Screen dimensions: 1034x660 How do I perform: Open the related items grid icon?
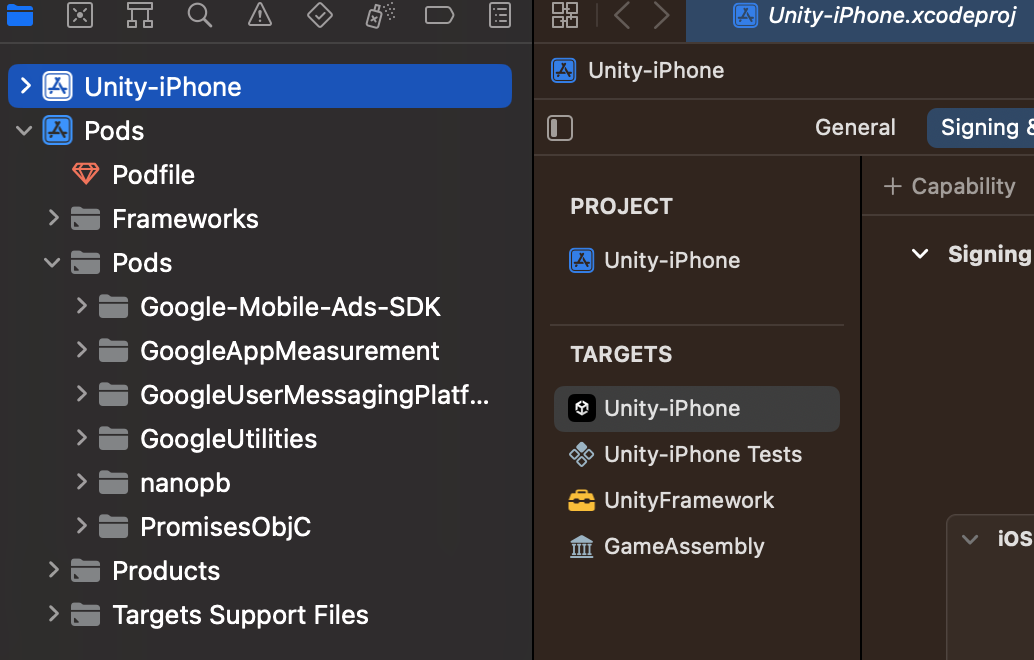[565, 15]
